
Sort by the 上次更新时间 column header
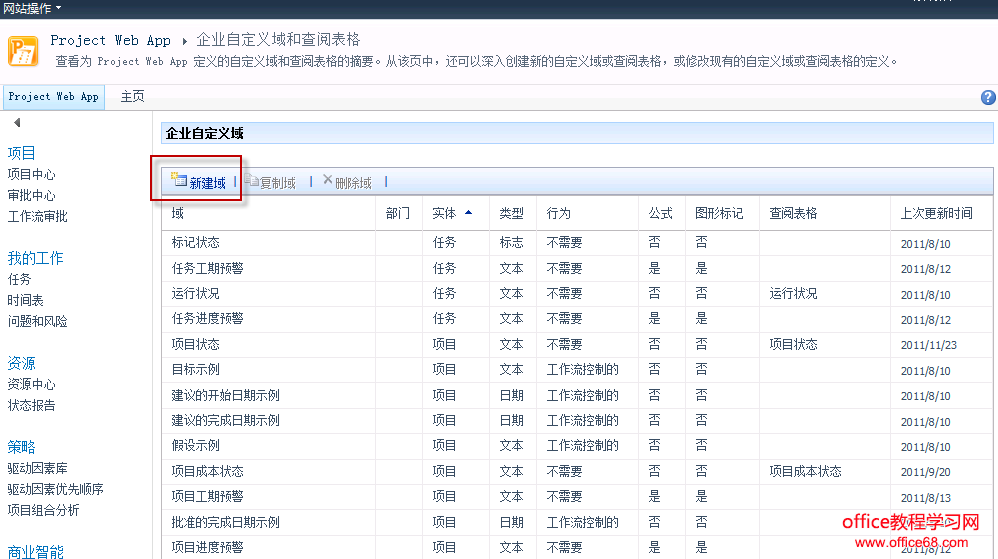pos(936,213)
